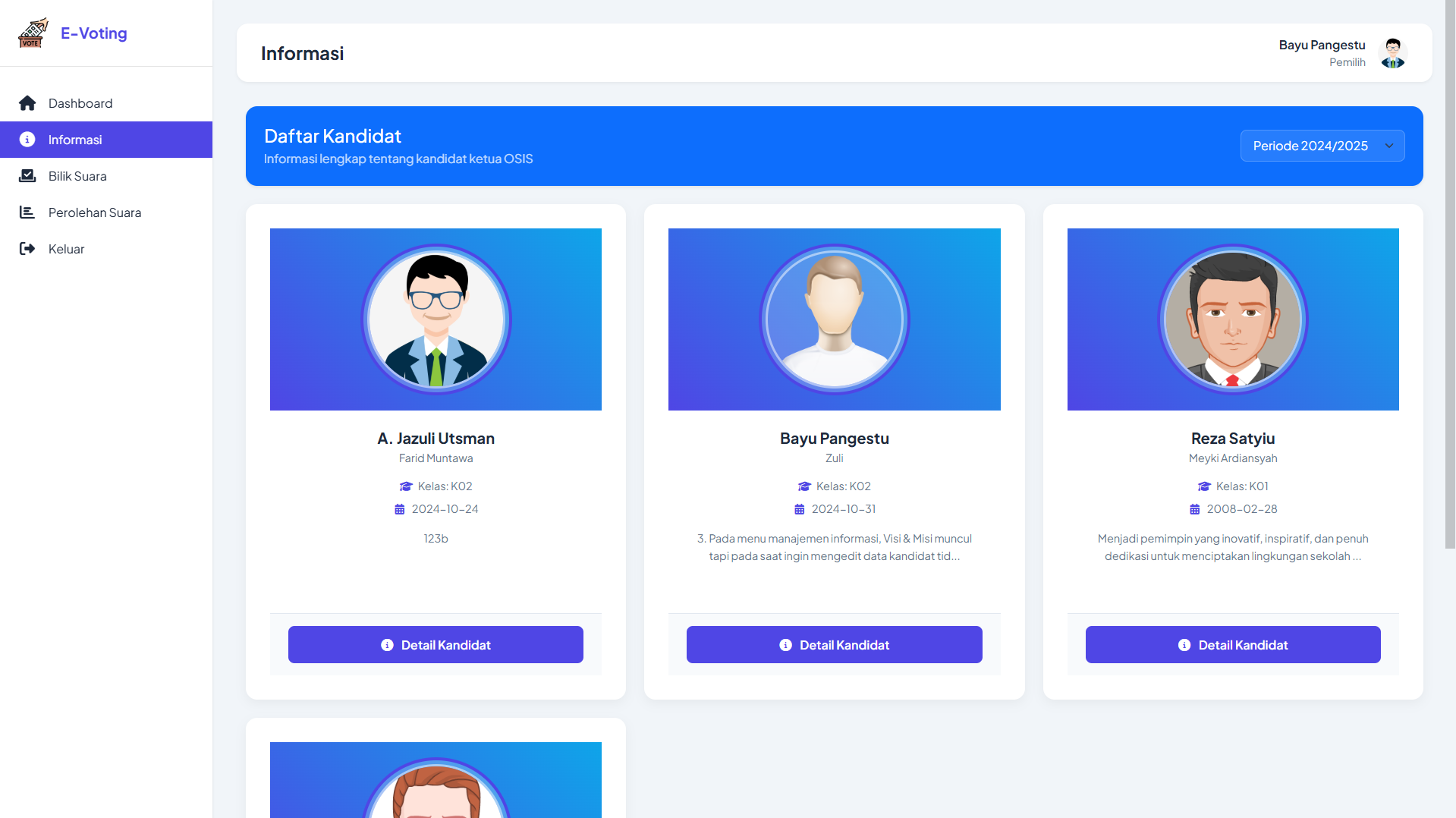Open Detail Kandidat for Reza Satyiu
Viewport: 1456px width, 818px height.
[1233, 645]
